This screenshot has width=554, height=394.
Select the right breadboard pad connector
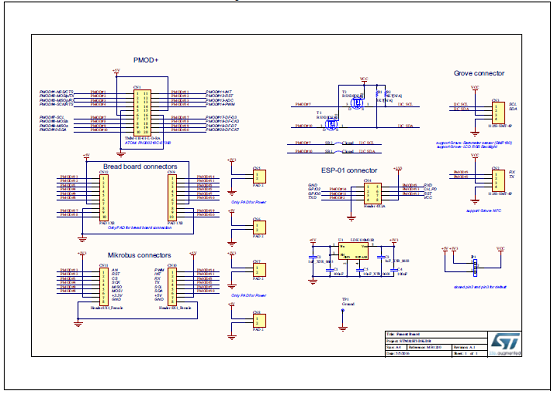point(172,197)
